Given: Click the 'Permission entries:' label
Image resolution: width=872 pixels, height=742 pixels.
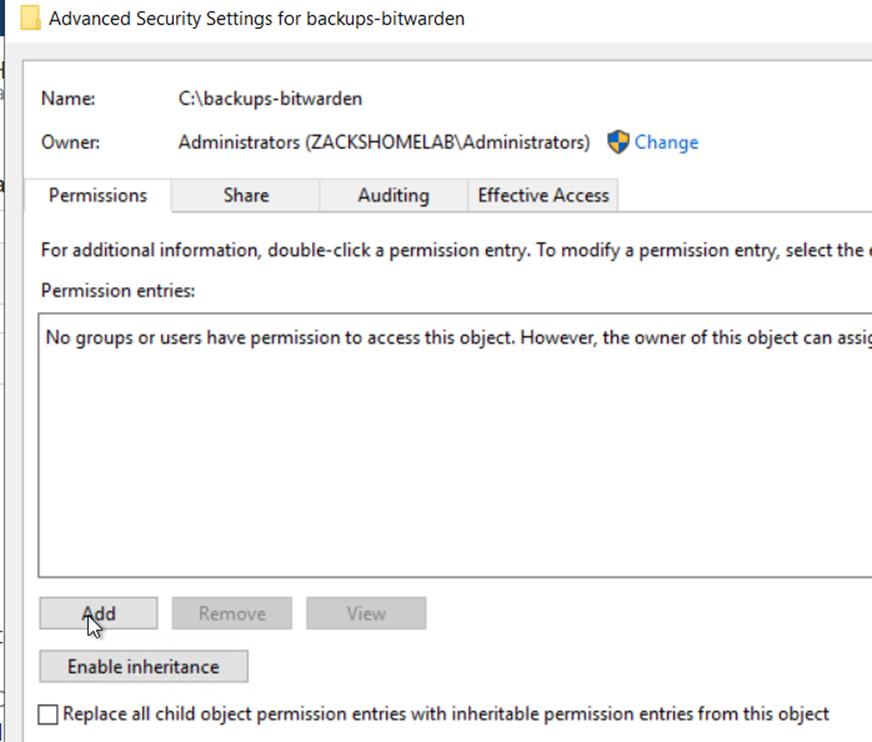Looking at the screenshot, I should click(x=118, y=291).
